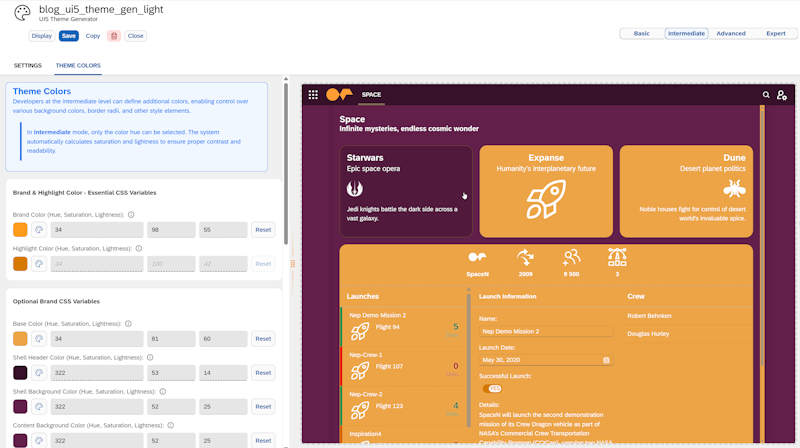Viewport: 800px width, 448px height.
Task: Switch to the THEME COLORS tab
Action: (x=78, y=65)
